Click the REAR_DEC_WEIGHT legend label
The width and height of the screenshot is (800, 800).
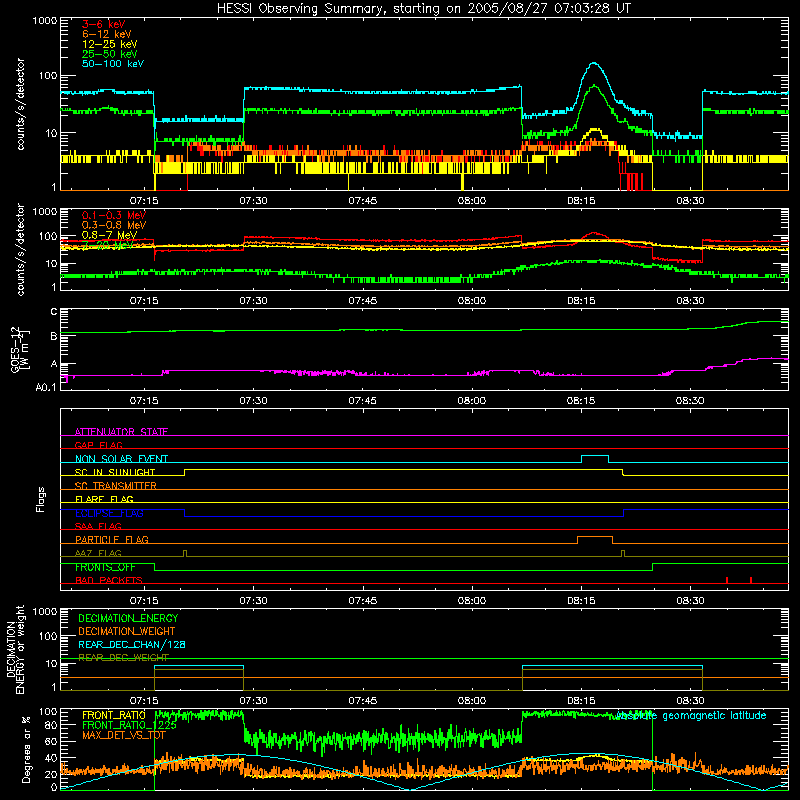(123, 658)
